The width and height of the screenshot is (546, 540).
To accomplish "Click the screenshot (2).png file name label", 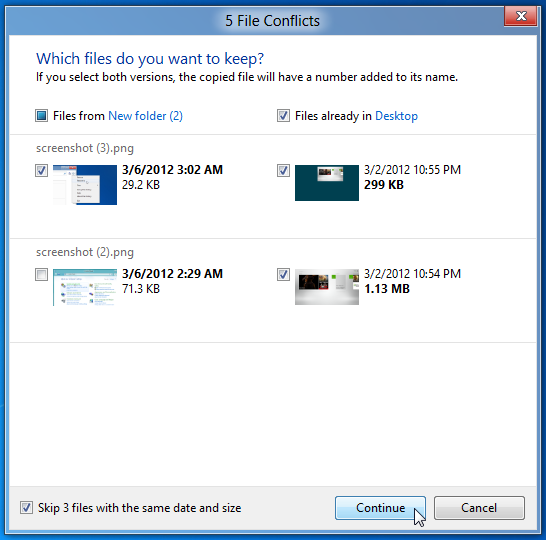I will click(85, 252).
